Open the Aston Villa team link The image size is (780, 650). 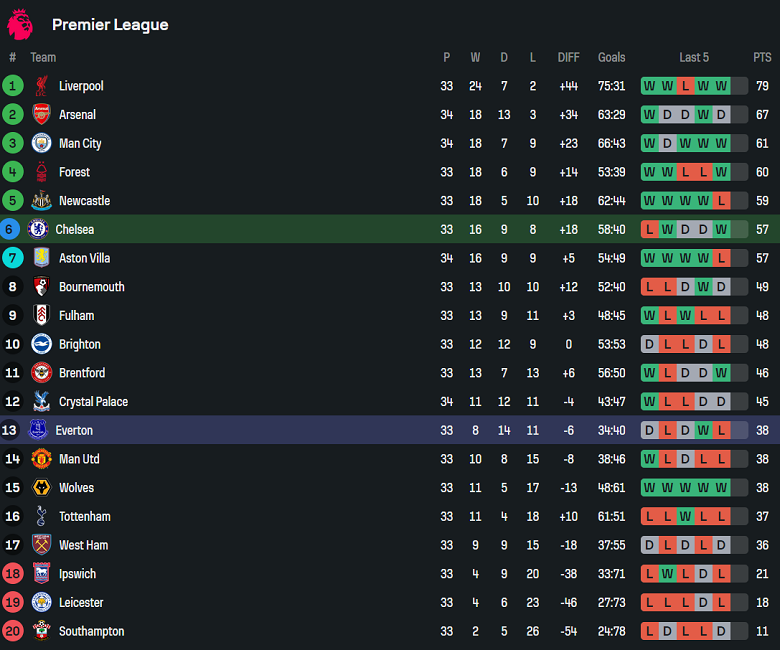[x=84, y=258]
